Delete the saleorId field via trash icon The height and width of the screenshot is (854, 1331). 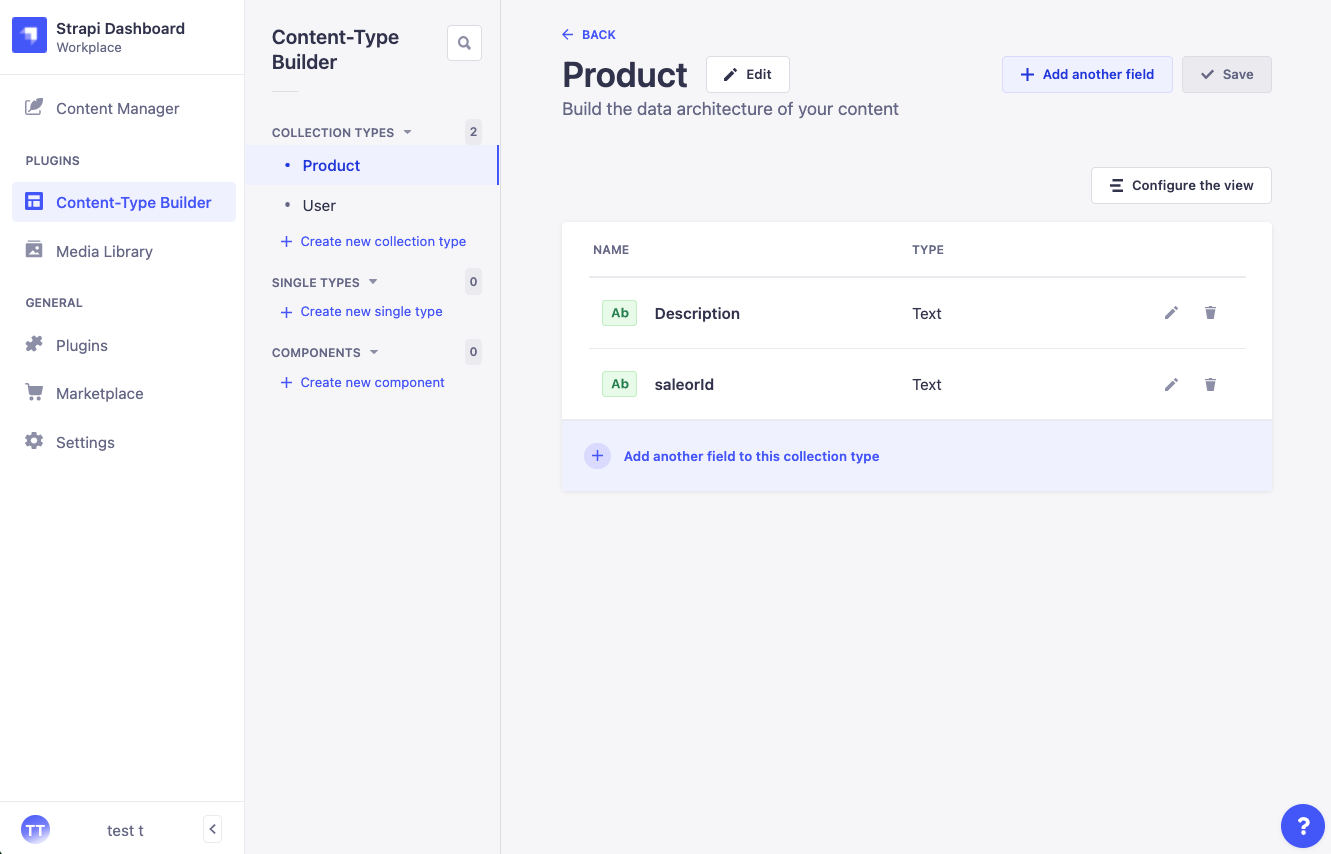click(1210, 384)
